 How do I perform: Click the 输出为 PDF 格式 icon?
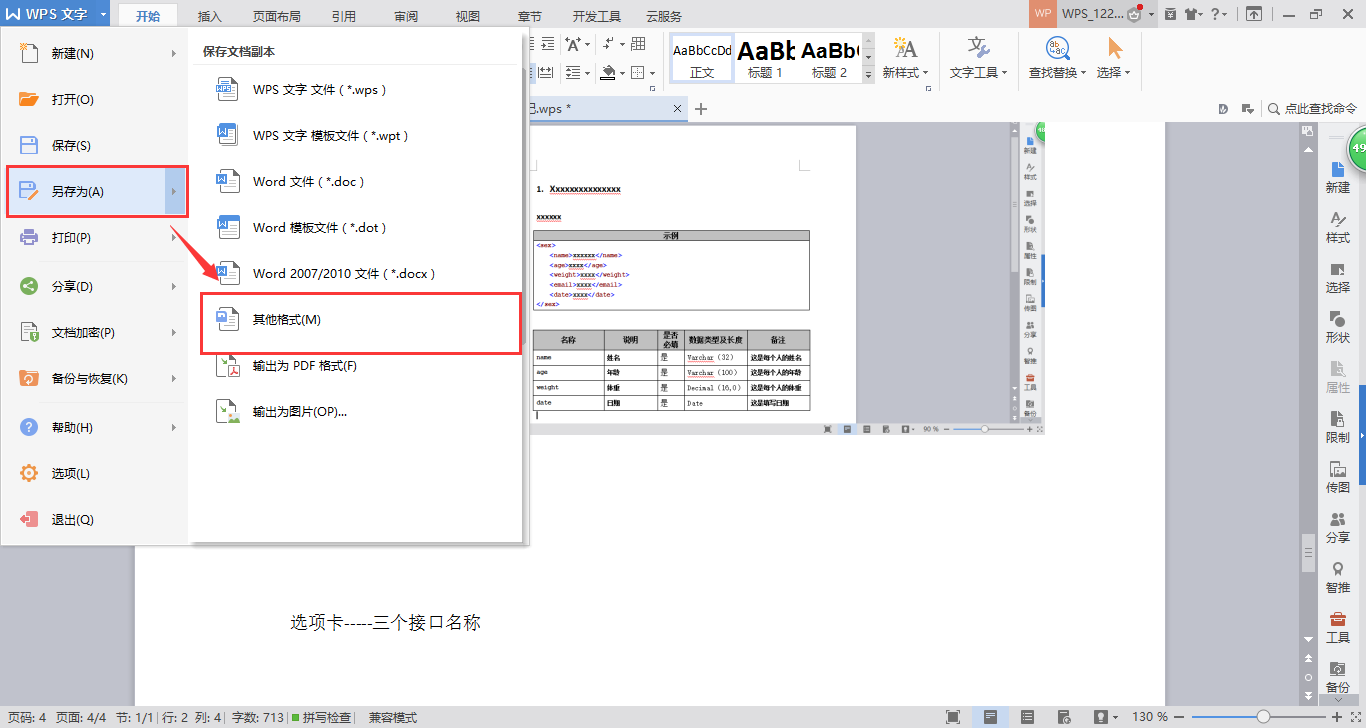pyautogui.click(x=229, y=366)
